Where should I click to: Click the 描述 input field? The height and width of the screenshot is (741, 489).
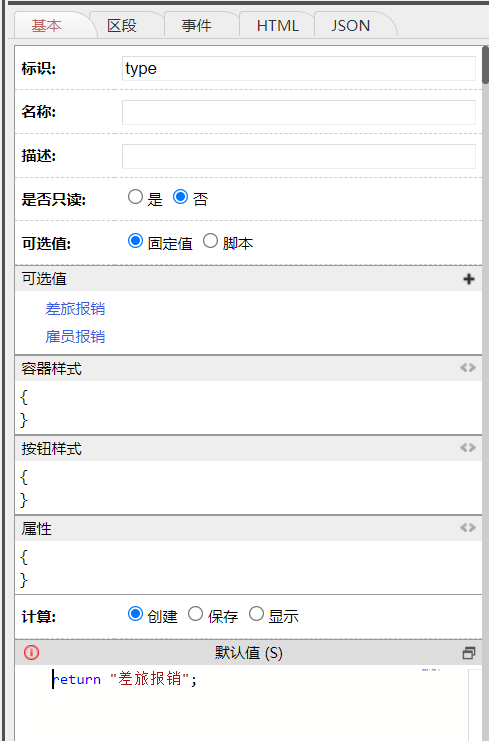click(x=299, y=156)
